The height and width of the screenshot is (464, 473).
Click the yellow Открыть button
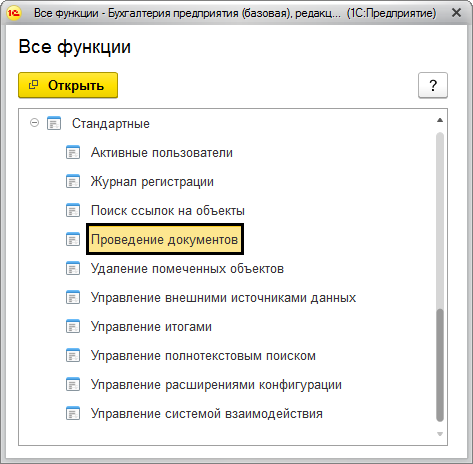(68, 85)
